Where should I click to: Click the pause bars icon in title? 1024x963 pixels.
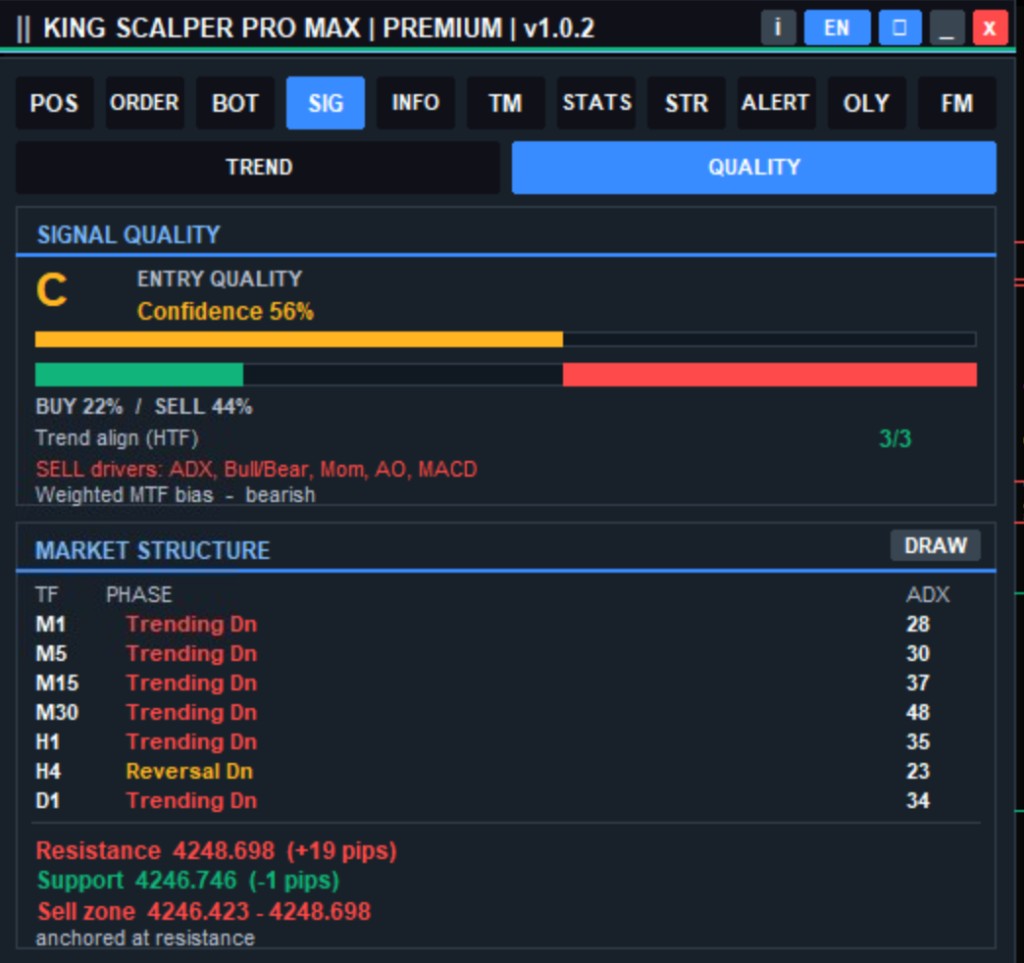[24, 29]
